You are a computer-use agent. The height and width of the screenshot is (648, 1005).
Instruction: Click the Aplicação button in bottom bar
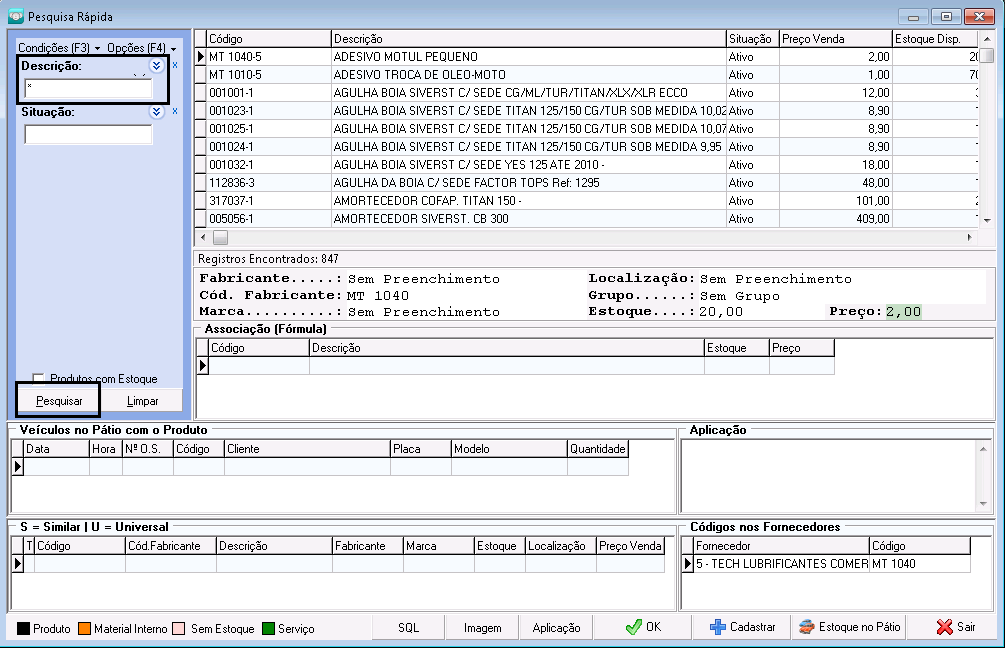click(556, 627)
